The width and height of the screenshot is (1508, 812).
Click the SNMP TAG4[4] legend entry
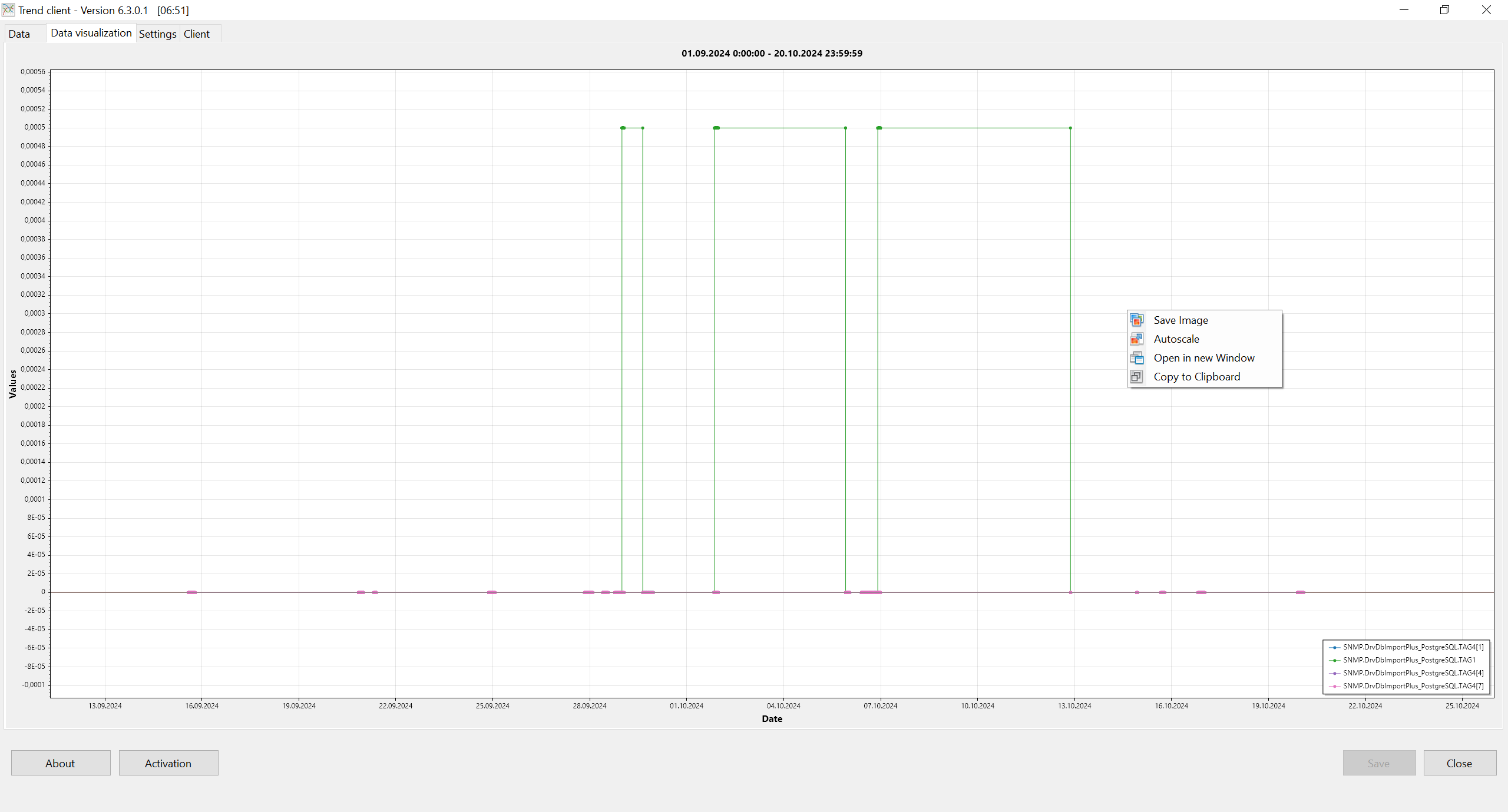point(1413,673)
